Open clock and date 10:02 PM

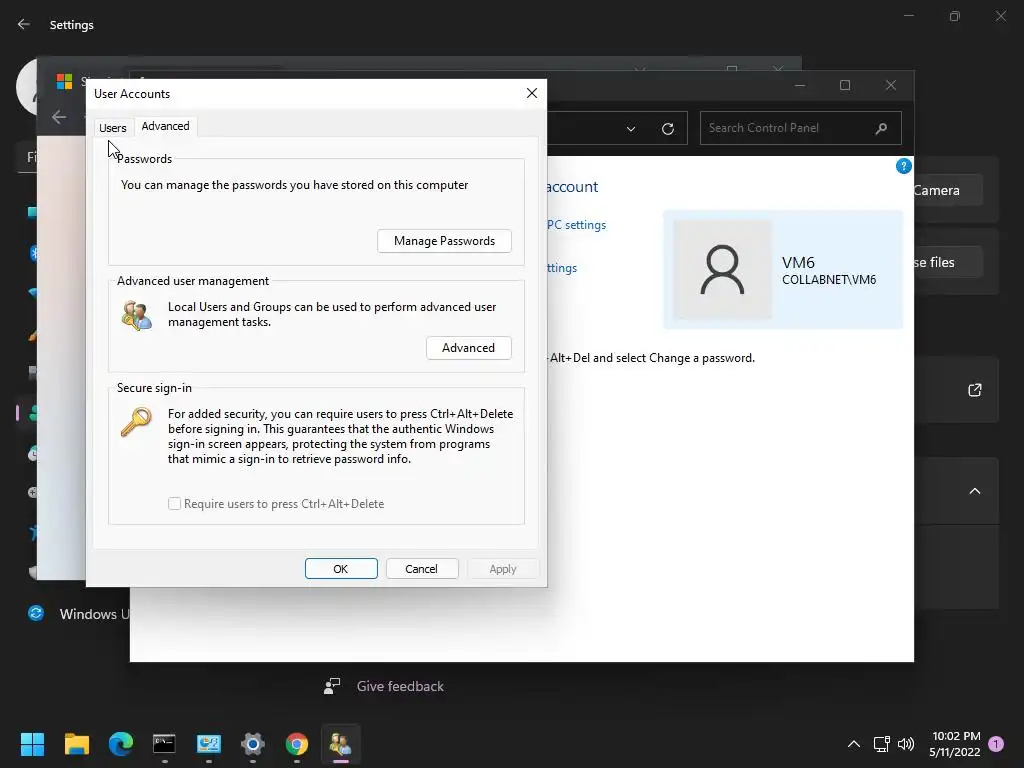pos(955,744)
